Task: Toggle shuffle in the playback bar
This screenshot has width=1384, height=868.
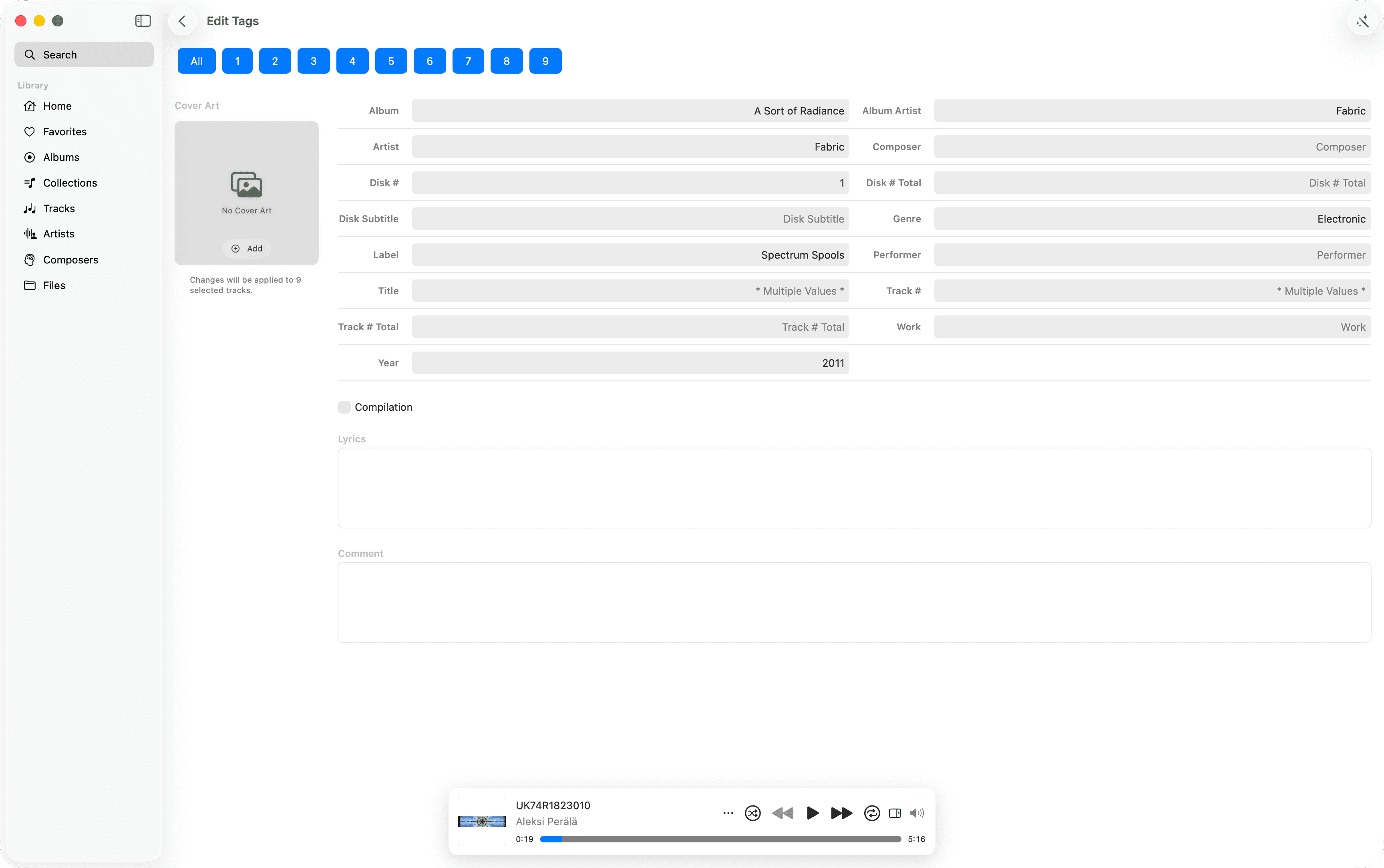Action: [752, 813]
